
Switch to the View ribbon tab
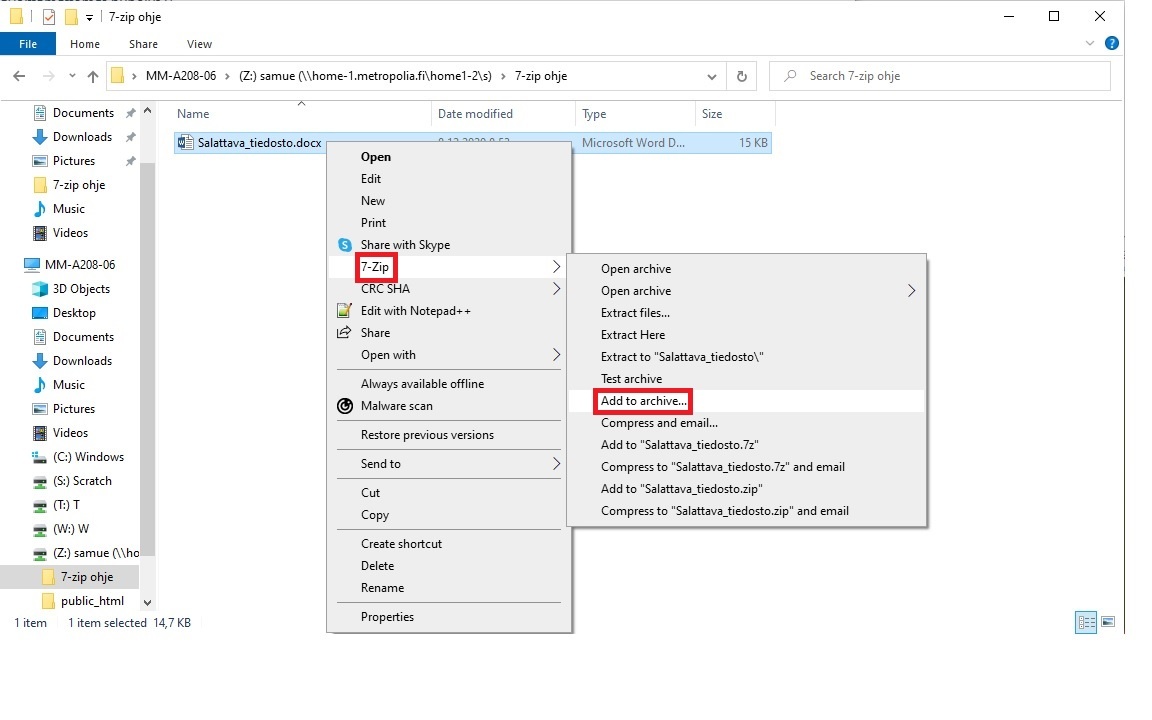(199, 44)
